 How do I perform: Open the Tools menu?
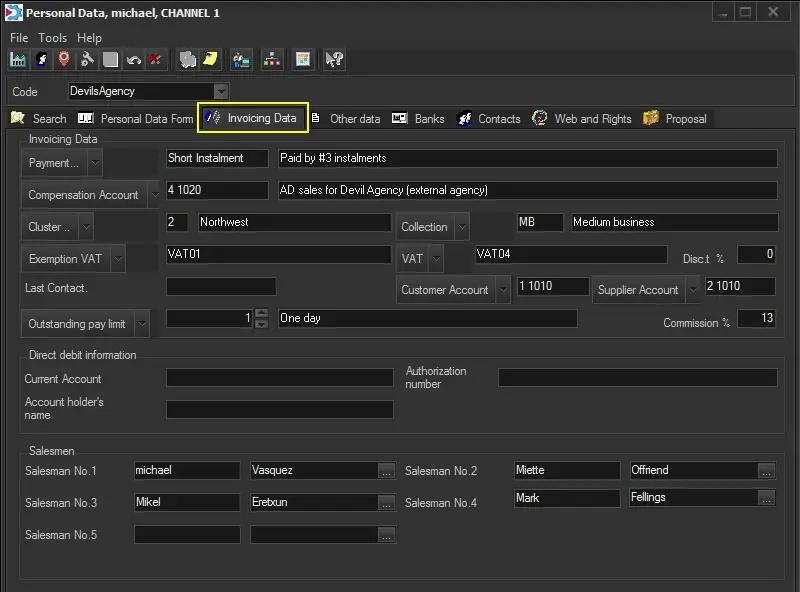click(52, 37)
